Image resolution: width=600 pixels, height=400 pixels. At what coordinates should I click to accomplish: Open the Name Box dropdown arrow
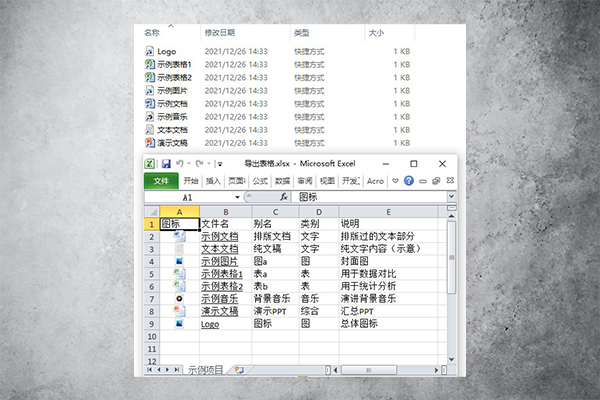(237, 197)
